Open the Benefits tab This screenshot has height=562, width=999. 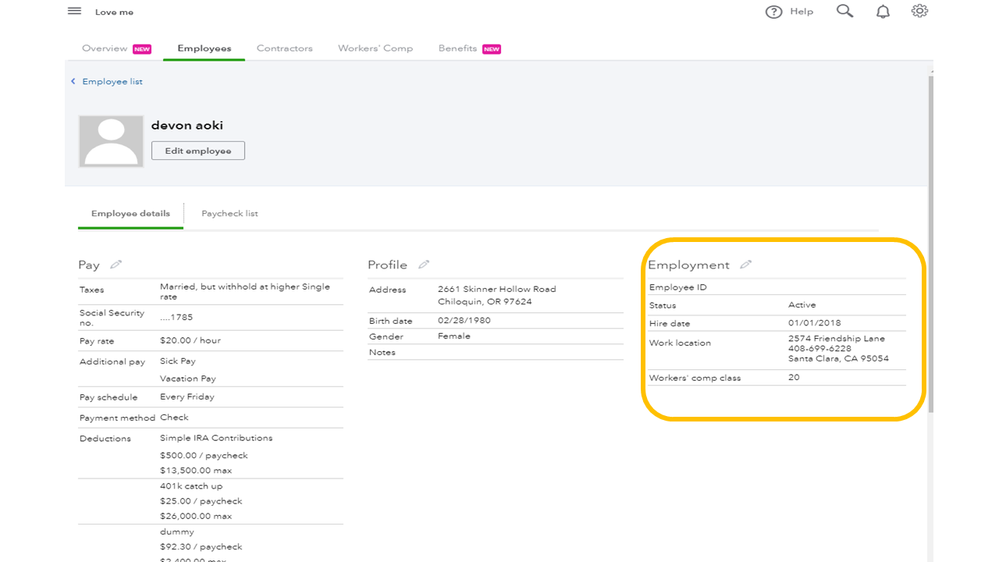pyautogui.click(x=458, y=48)
